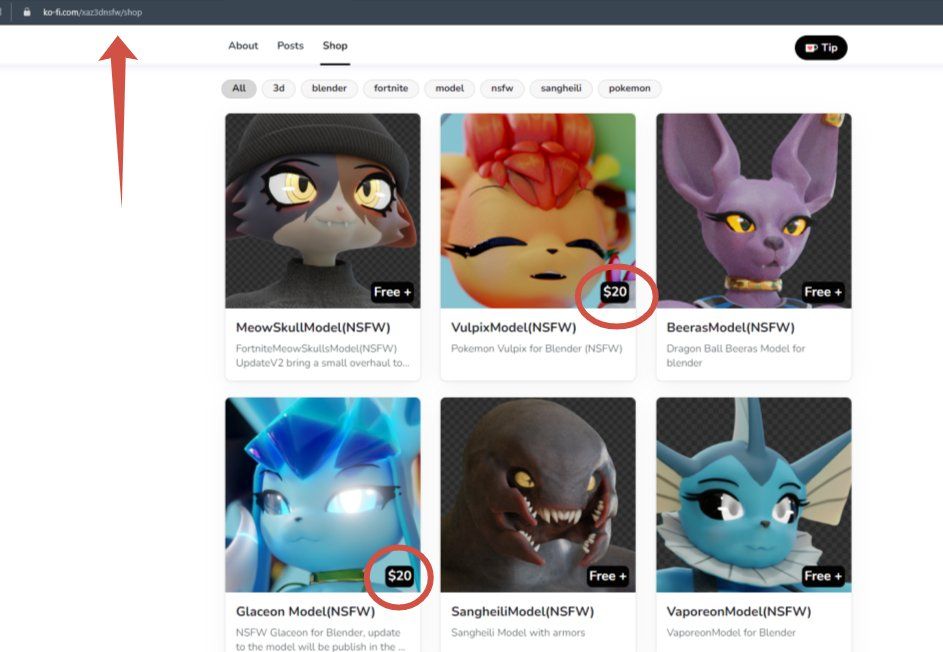Click Free + badge on VaporeonModel
Image resolution: width=943 pixels, height=652 pixels.
click(x=823, y=576)
